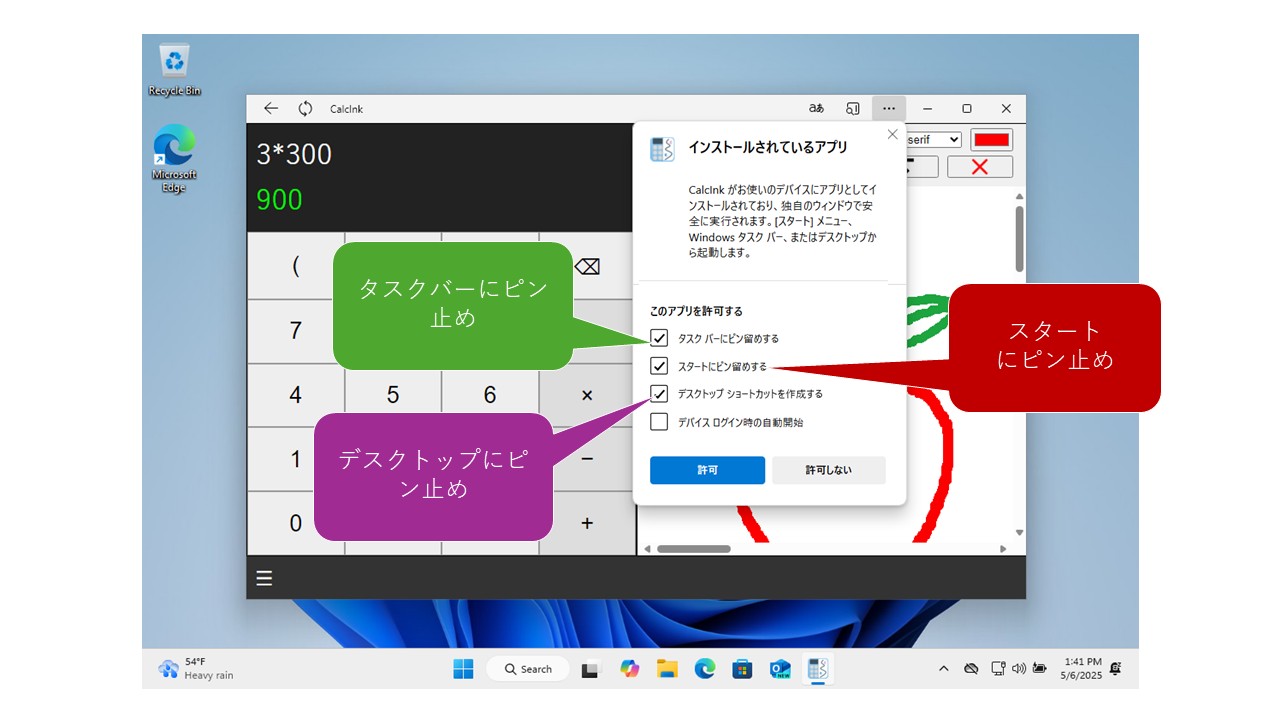Click the cloud sync tray icon

pyautogui.click(x=971, y=669)
